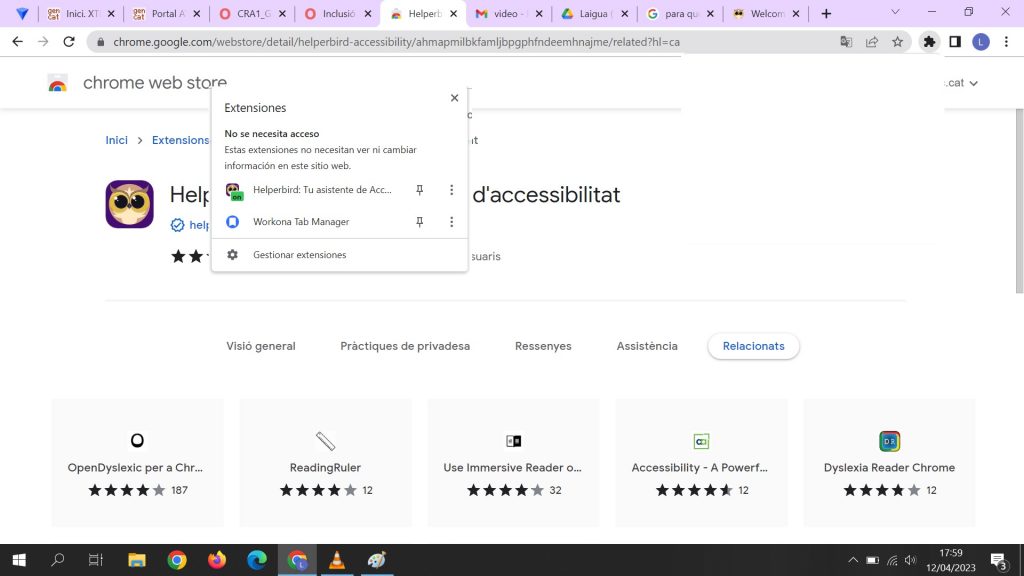Launch VLC media player from taskbar
Viewport: 1024px width, 576px height.
337,560
